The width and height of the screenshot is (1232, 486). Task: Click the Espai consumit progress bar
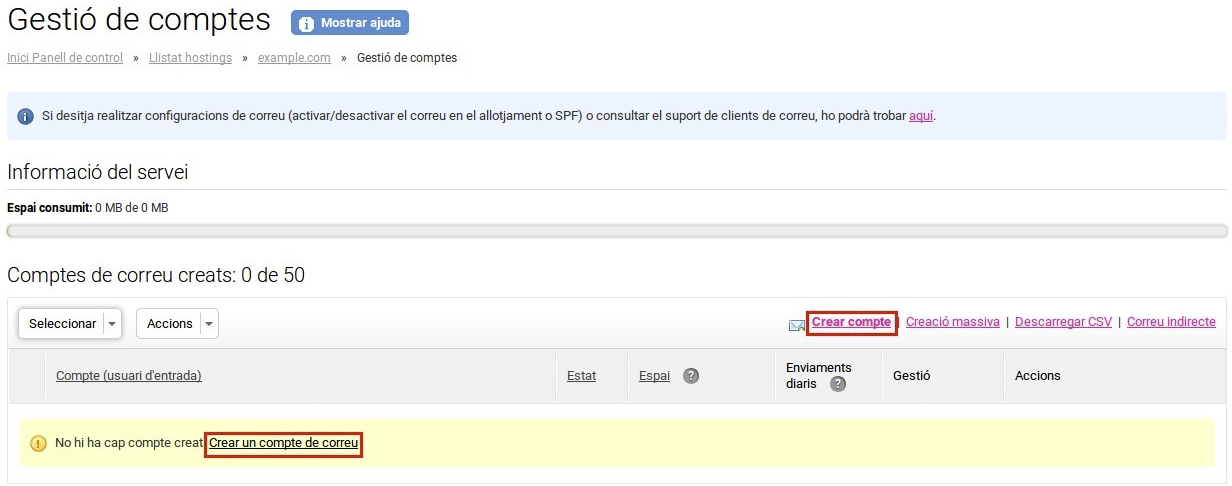(617, 231)
